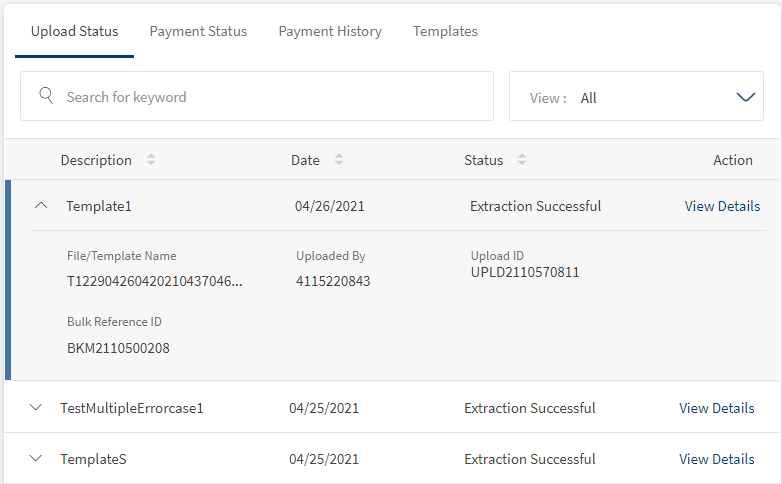
Task: View Details for TestMultipleErrorcase1
Action: tap(716, 408)
